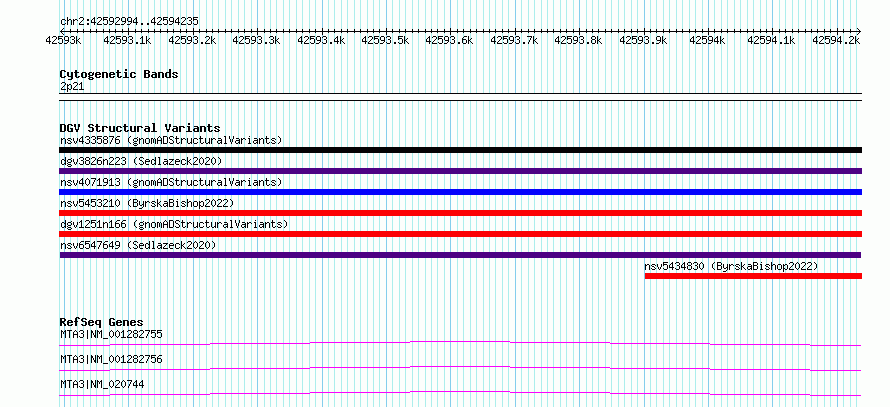Click the 42593.5k ruler tick label
The height and width of the screenshot is (407, 890).
click(385, 40)
